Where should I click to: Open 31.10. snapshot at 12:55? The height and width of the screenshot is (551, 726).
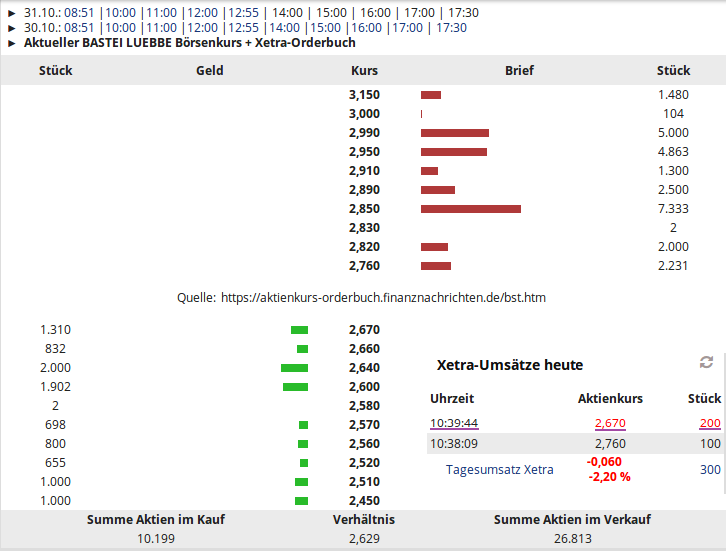click(x=244, y=13)
